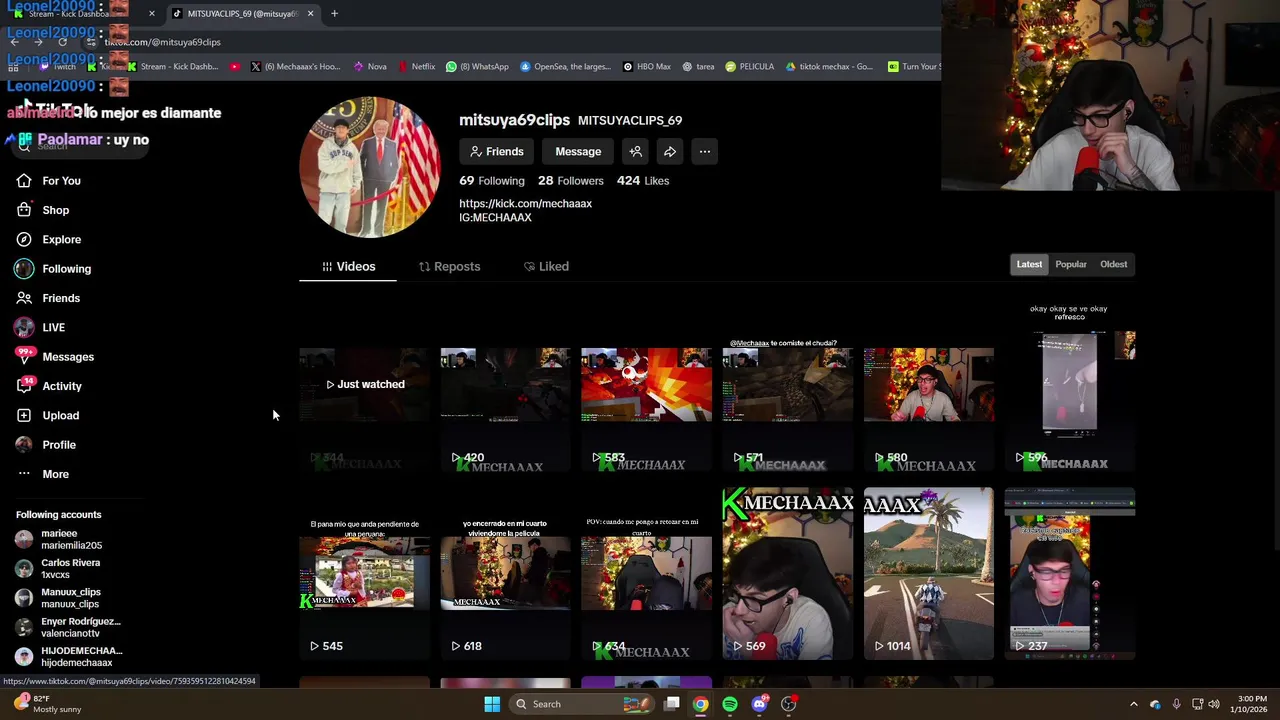Viewport: 1280px width, 720px height.
Task: Show hidden system tray icons
Action: click(1133, 704)
